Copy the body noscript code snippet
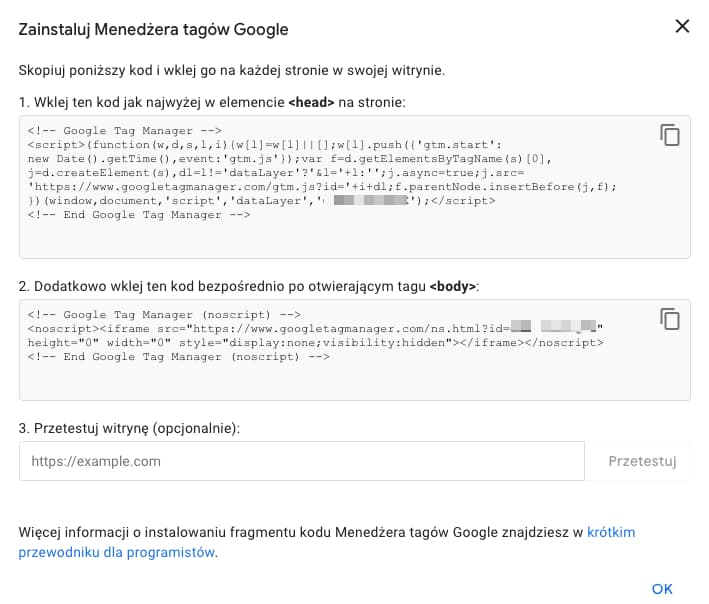The height and width of the screenshot is (604, 709). (x=670, y=319)
